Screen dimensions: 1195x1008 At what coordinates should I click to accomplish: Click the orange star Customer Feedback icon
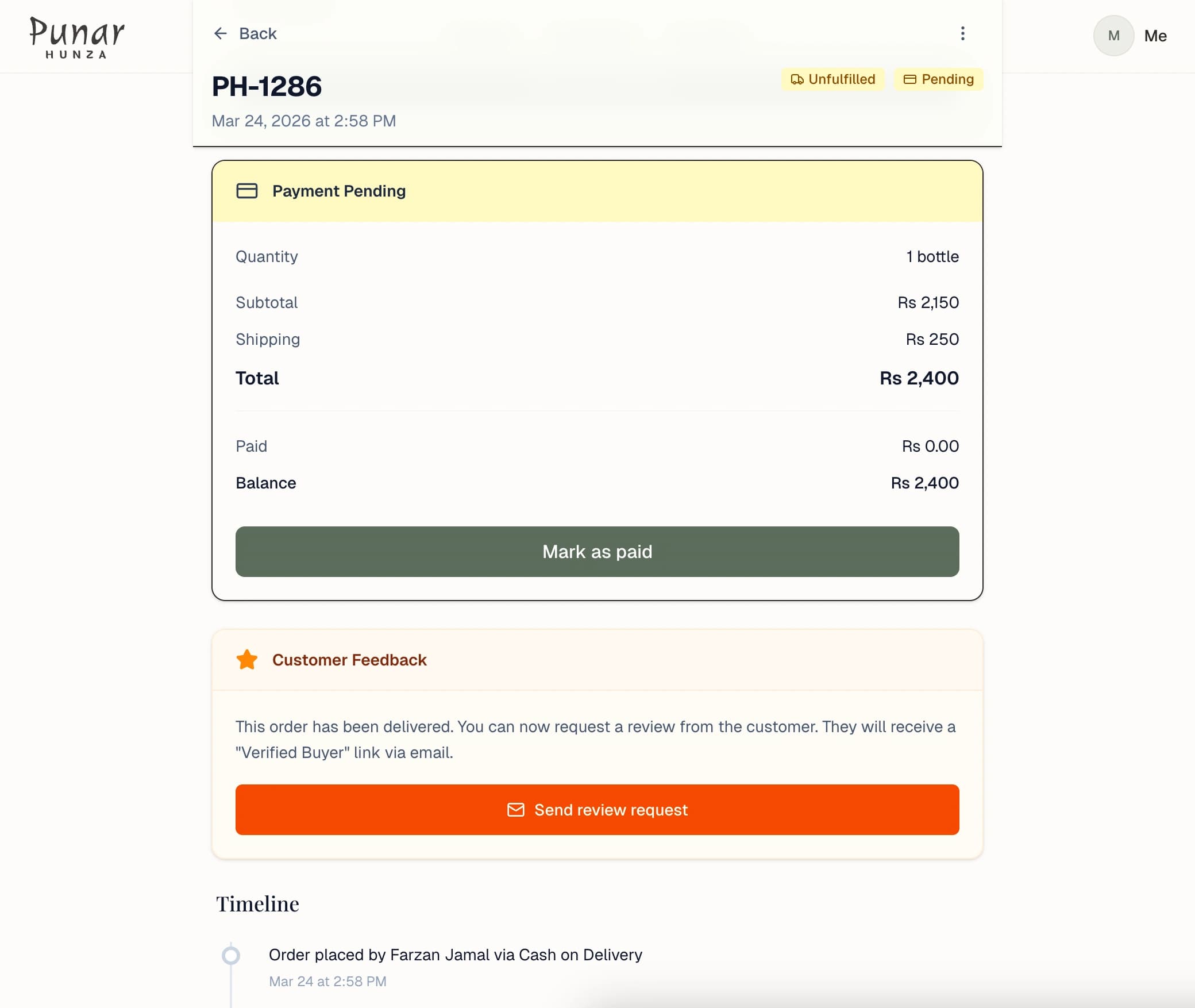247,660
